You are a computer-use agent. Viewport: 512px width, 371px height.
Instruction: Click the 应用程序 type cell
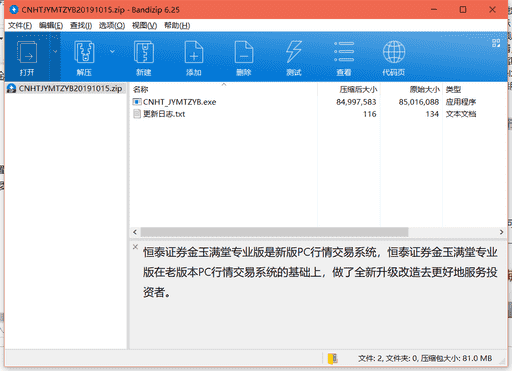[x=461, y=102]
